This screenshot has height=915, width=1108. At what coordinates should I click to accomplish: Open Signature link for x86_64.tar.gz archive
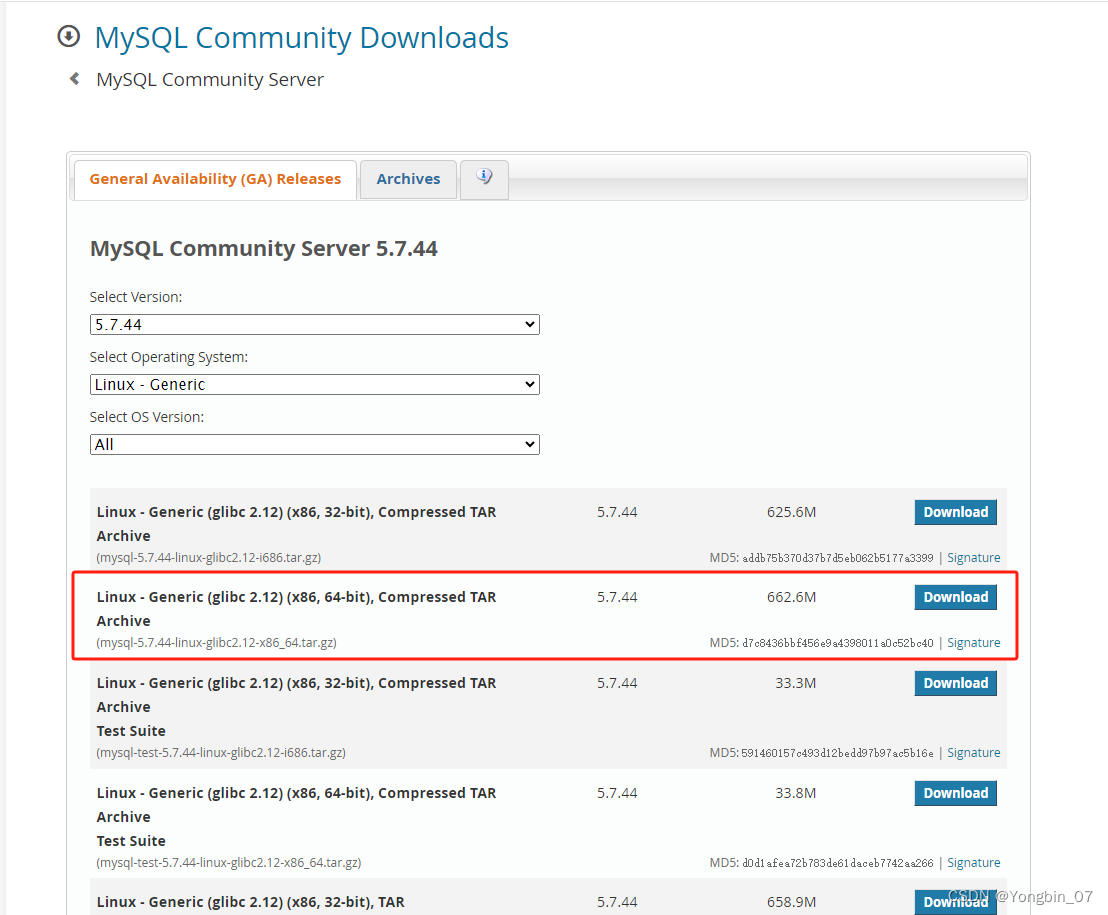coord(974,642)
